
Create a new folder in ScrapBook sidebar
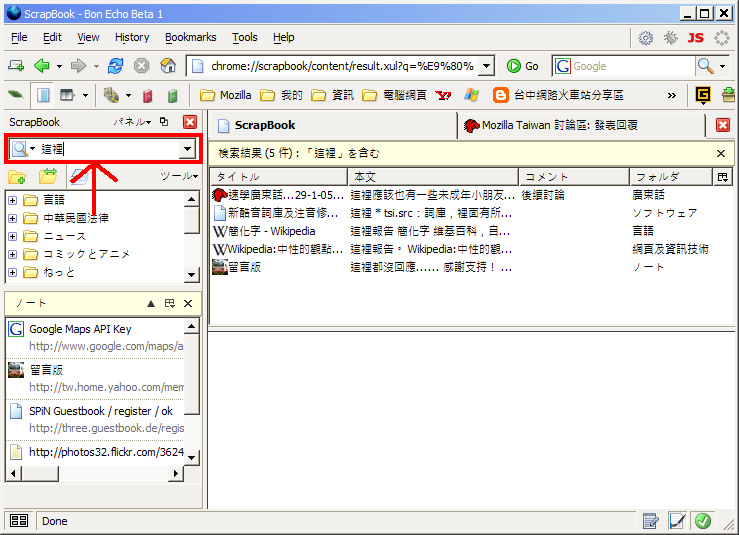point(17,177)
